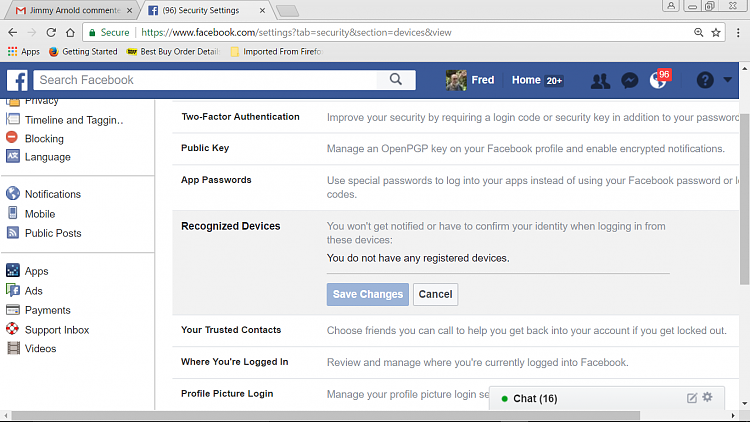750x422 pixels.
Task: Click the Support Inbox lifebuoy icon
Action: click(x=12, y=329)
